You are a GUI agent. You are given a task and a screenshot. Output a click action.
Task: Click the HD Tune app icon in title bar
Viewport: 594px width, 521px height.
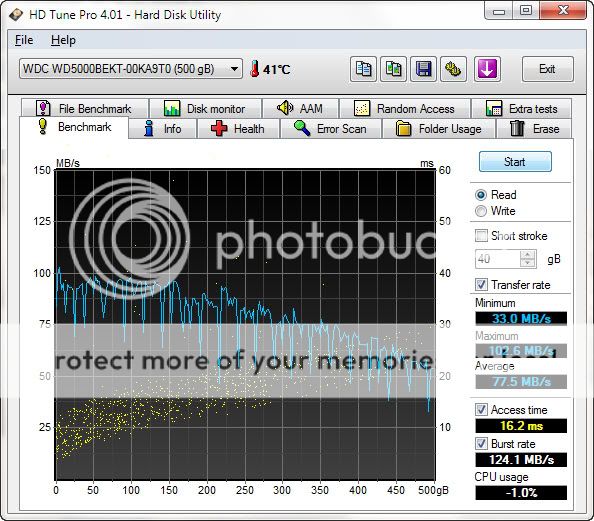point(16,14)
